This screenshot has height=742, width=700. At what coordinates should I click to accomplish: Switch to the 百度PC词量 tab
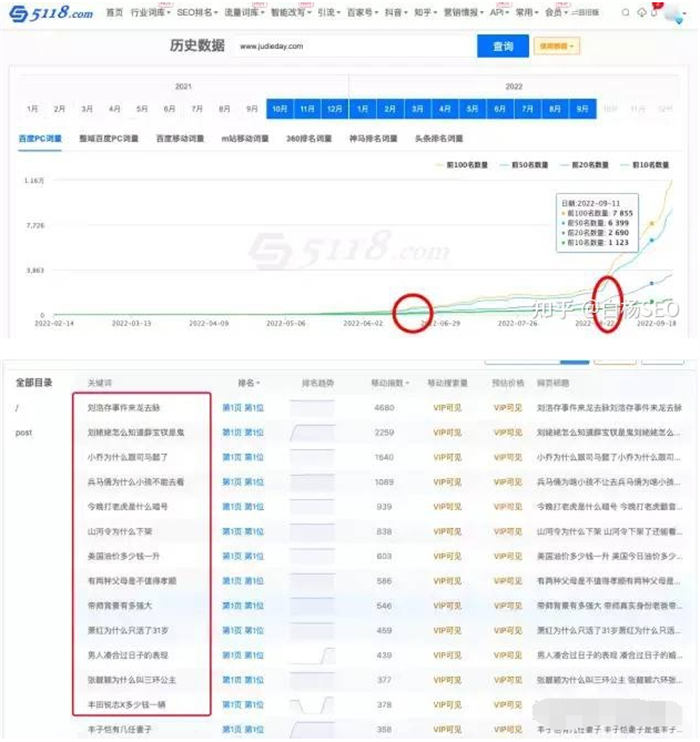pos(40,139)
